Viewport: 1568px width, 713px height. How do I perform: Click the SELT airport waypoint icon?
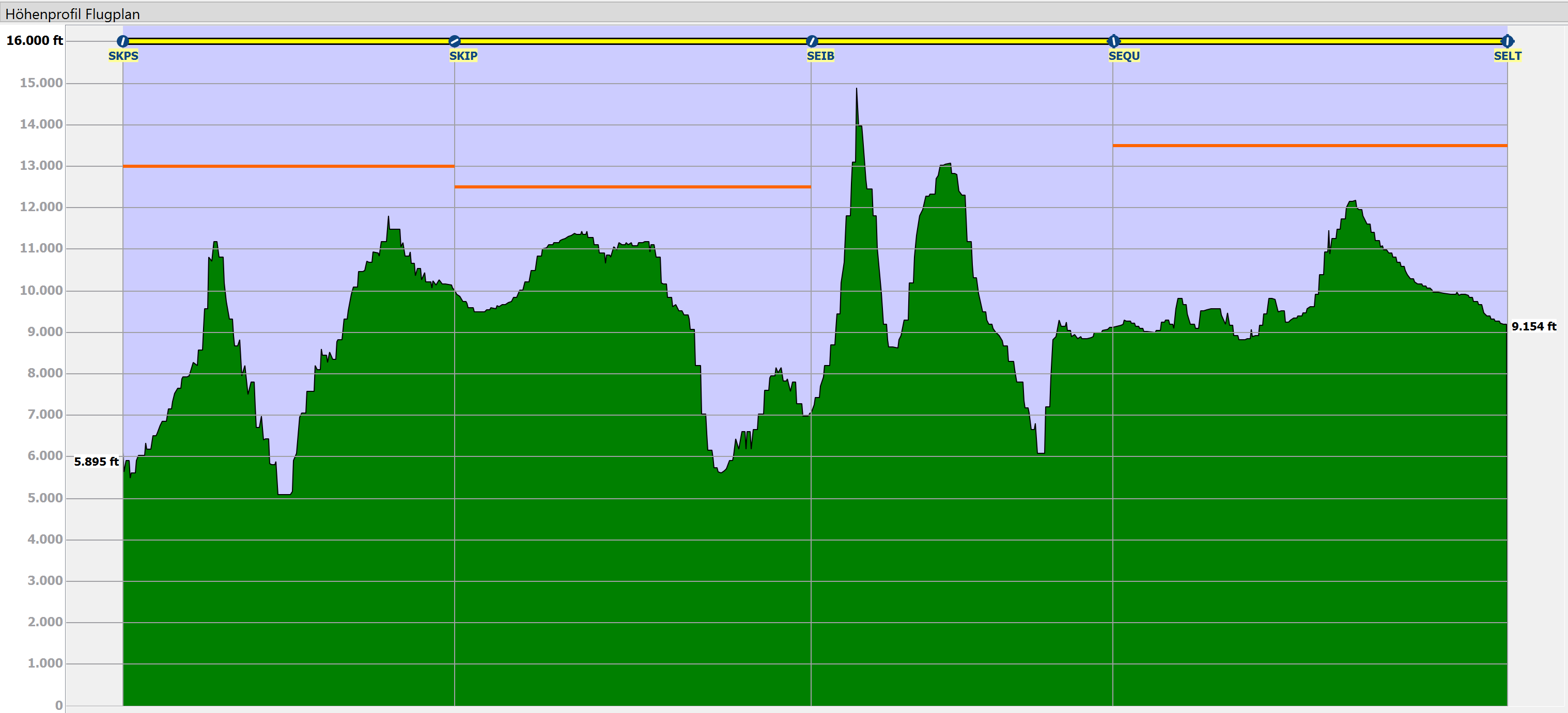[x=1507, y=41]
